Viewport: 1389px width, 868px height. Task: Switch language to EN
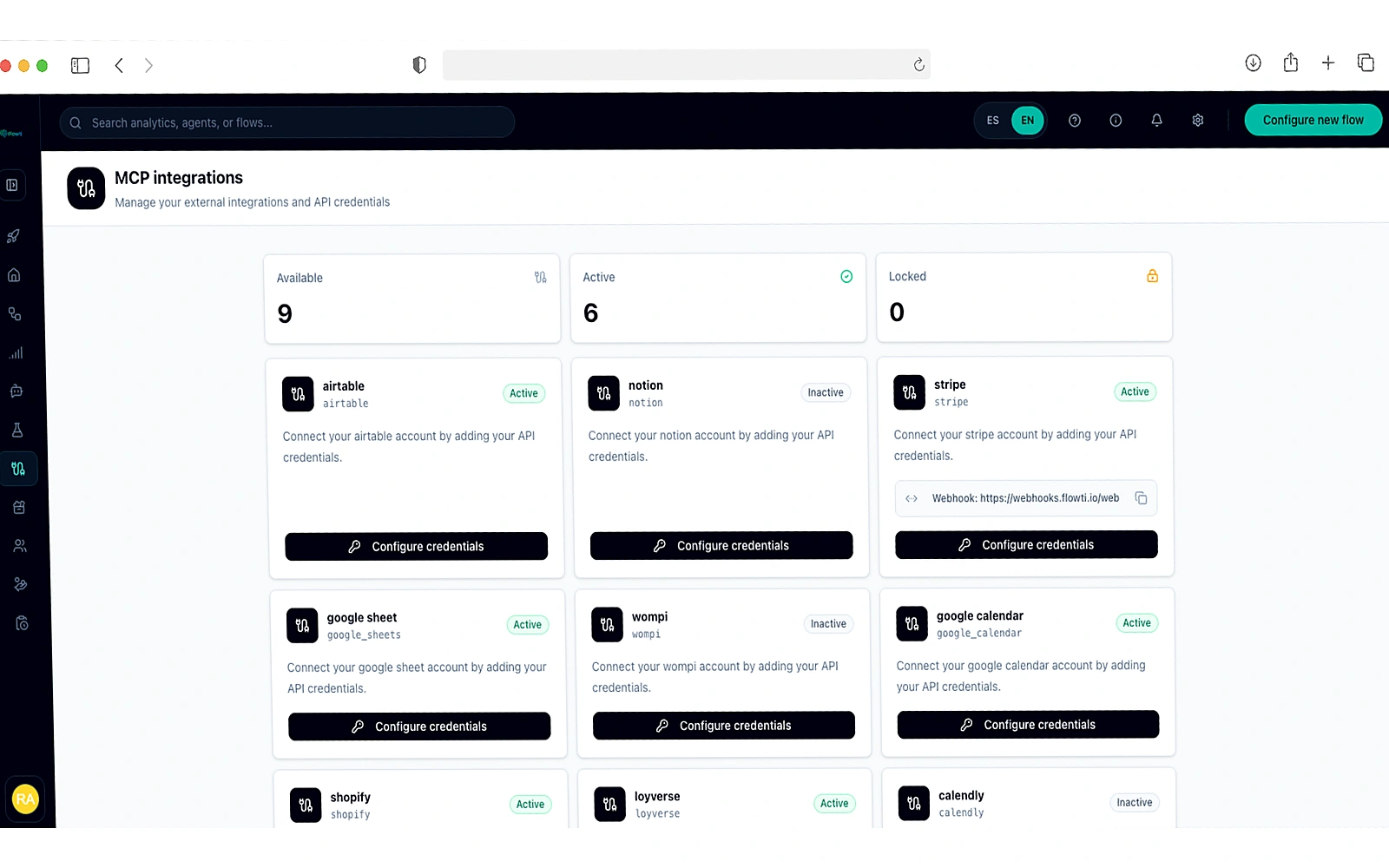coord(1028,121)
